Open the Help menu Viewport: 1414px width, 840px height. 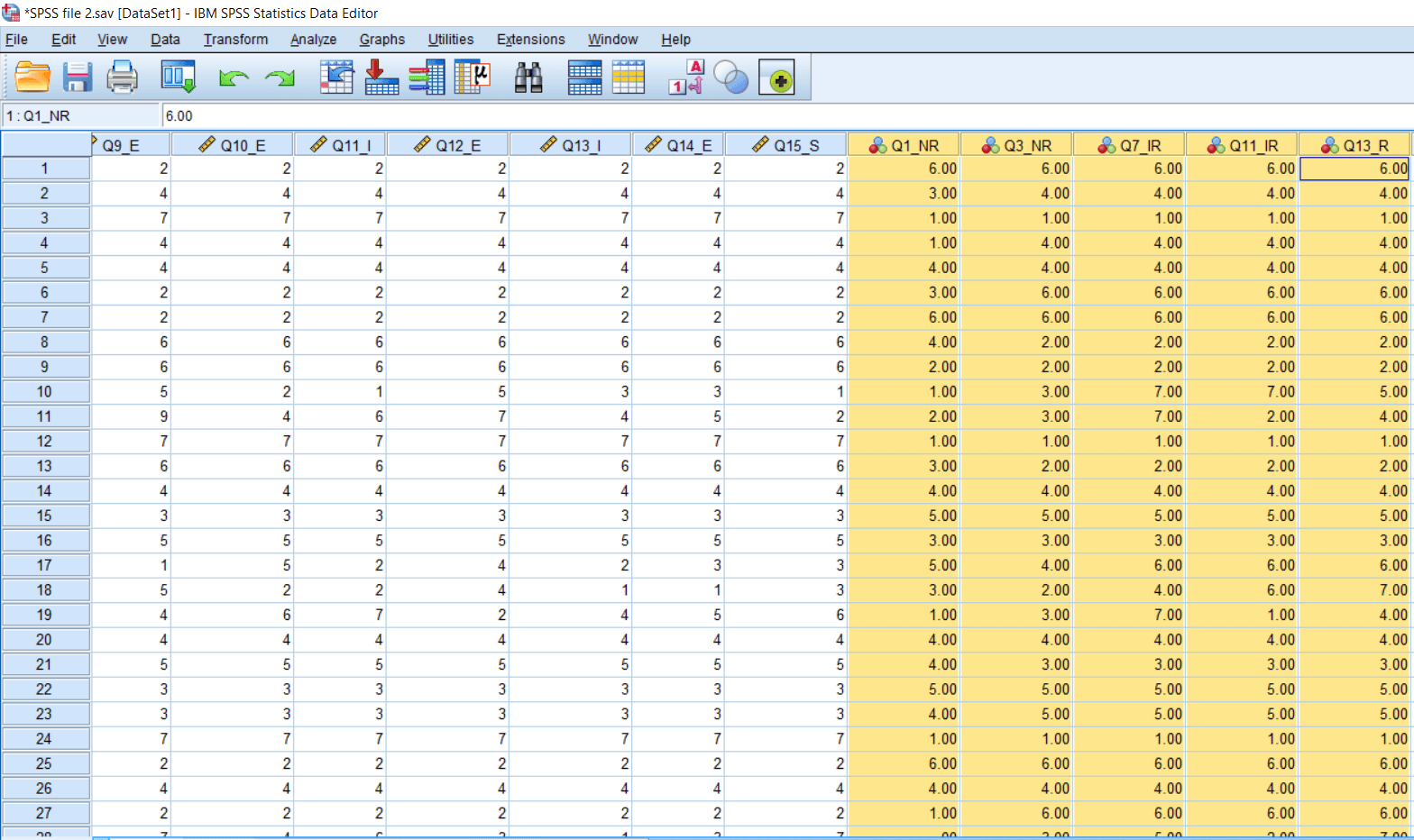[x=675, y=40]
